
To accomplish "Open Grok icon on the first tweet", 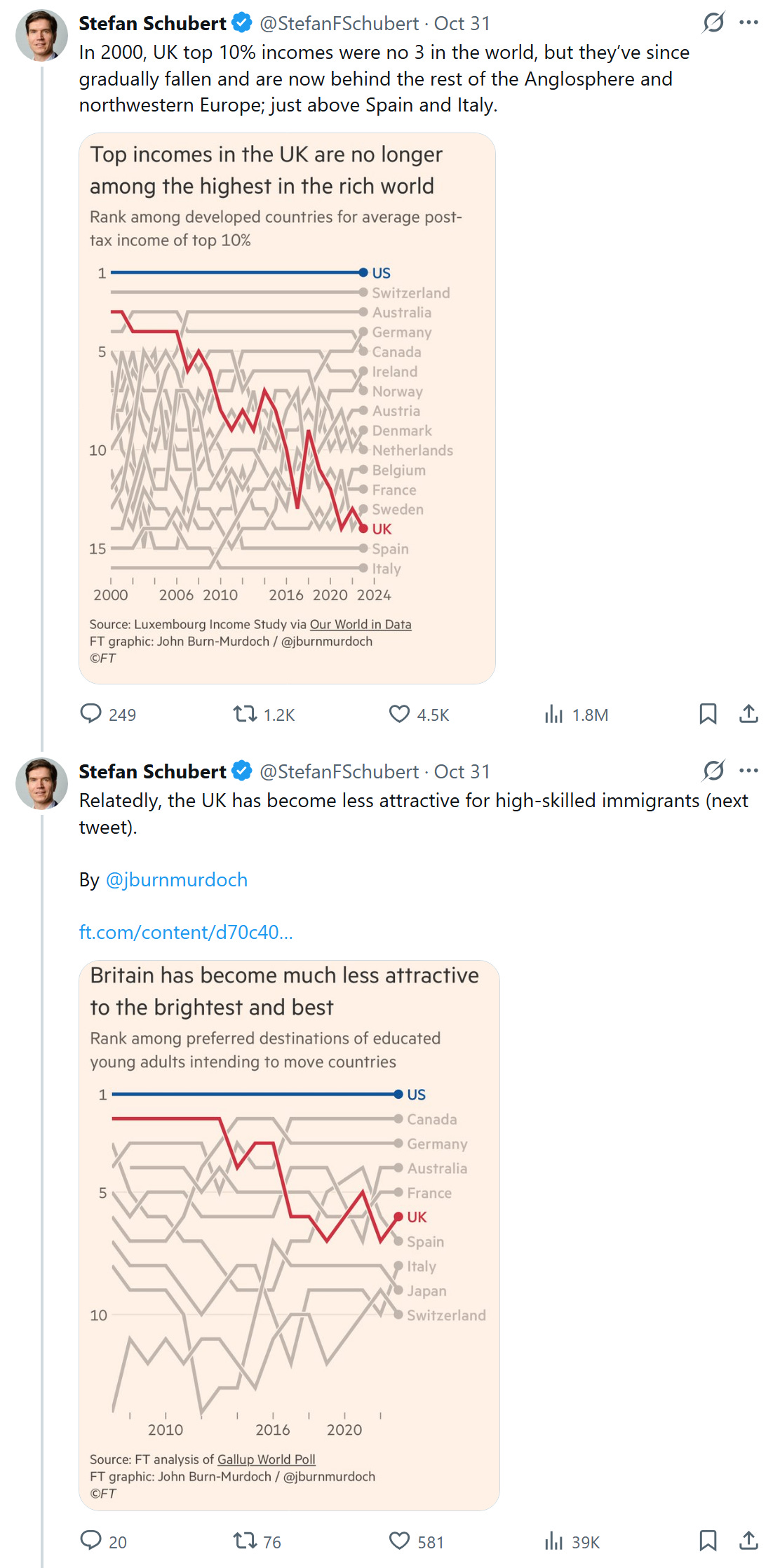I will pos(713,23).
